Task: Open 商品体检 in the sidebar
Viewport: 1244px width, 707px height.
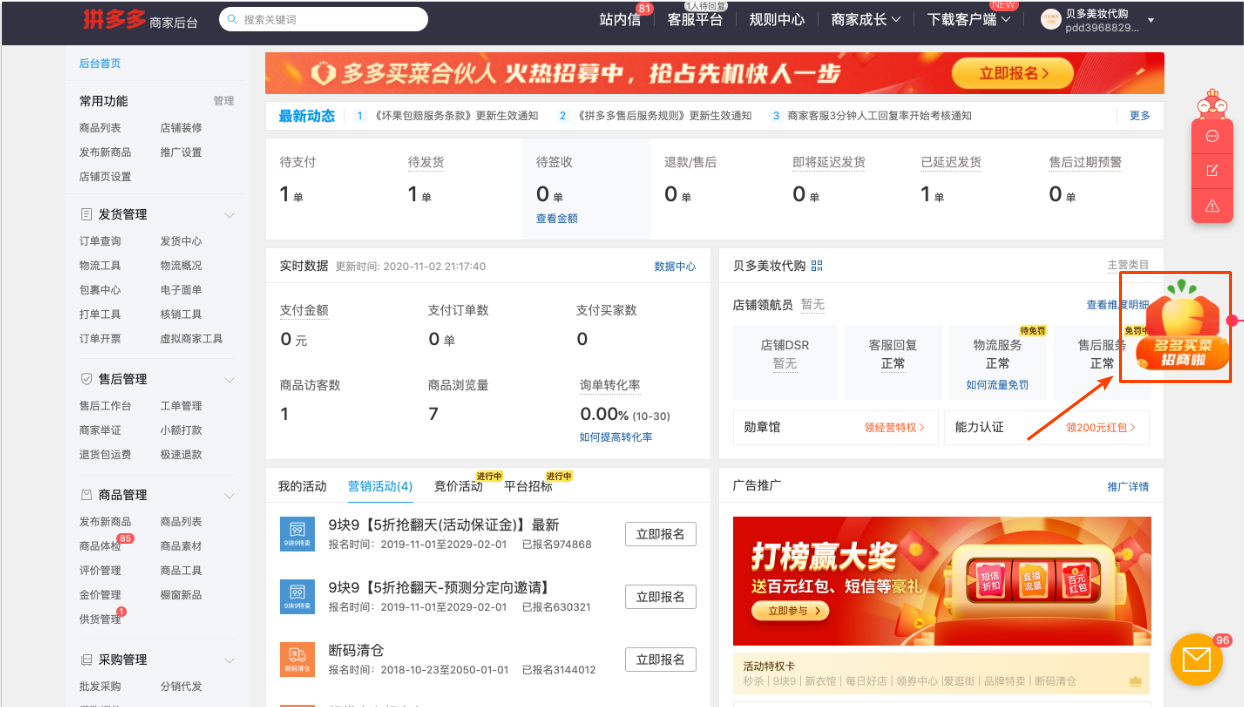Action: pos(100,546)
